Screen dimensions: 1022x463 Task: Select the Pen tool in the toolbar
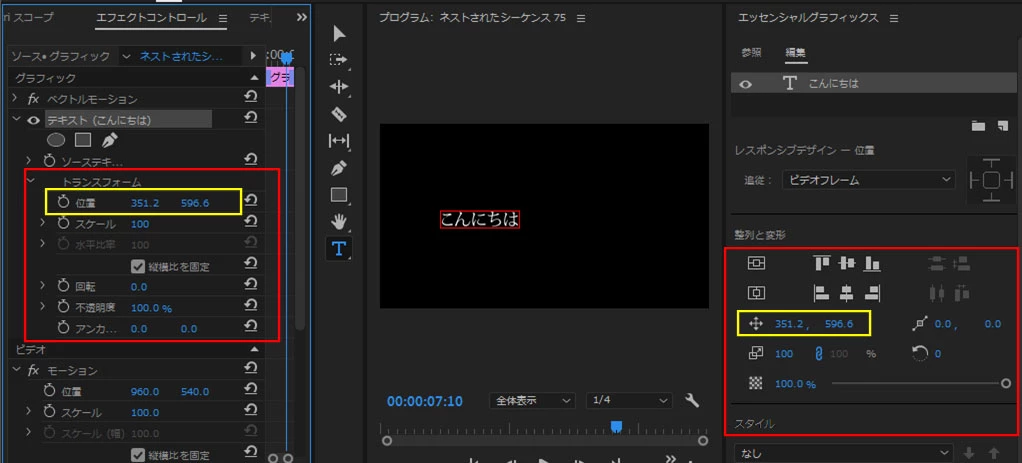click(339, 168)
